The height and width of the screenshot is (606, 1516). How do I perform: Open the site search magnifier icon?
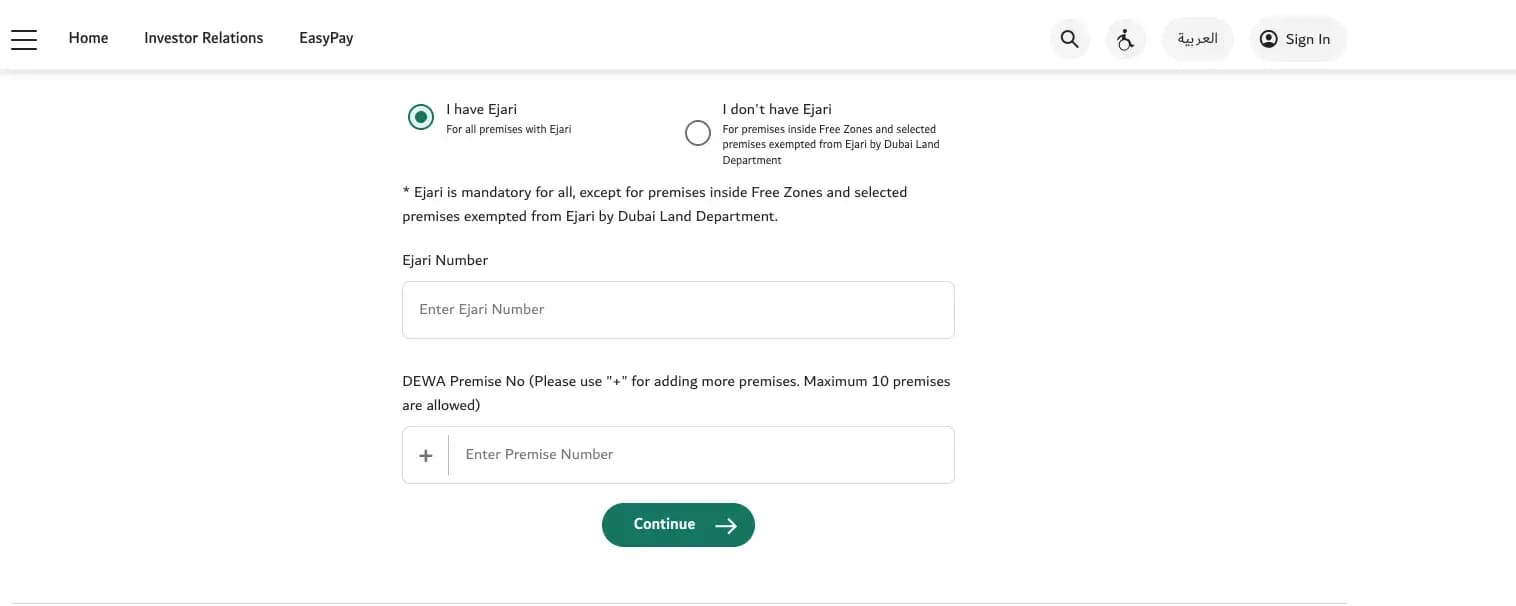click(1069, 38)
